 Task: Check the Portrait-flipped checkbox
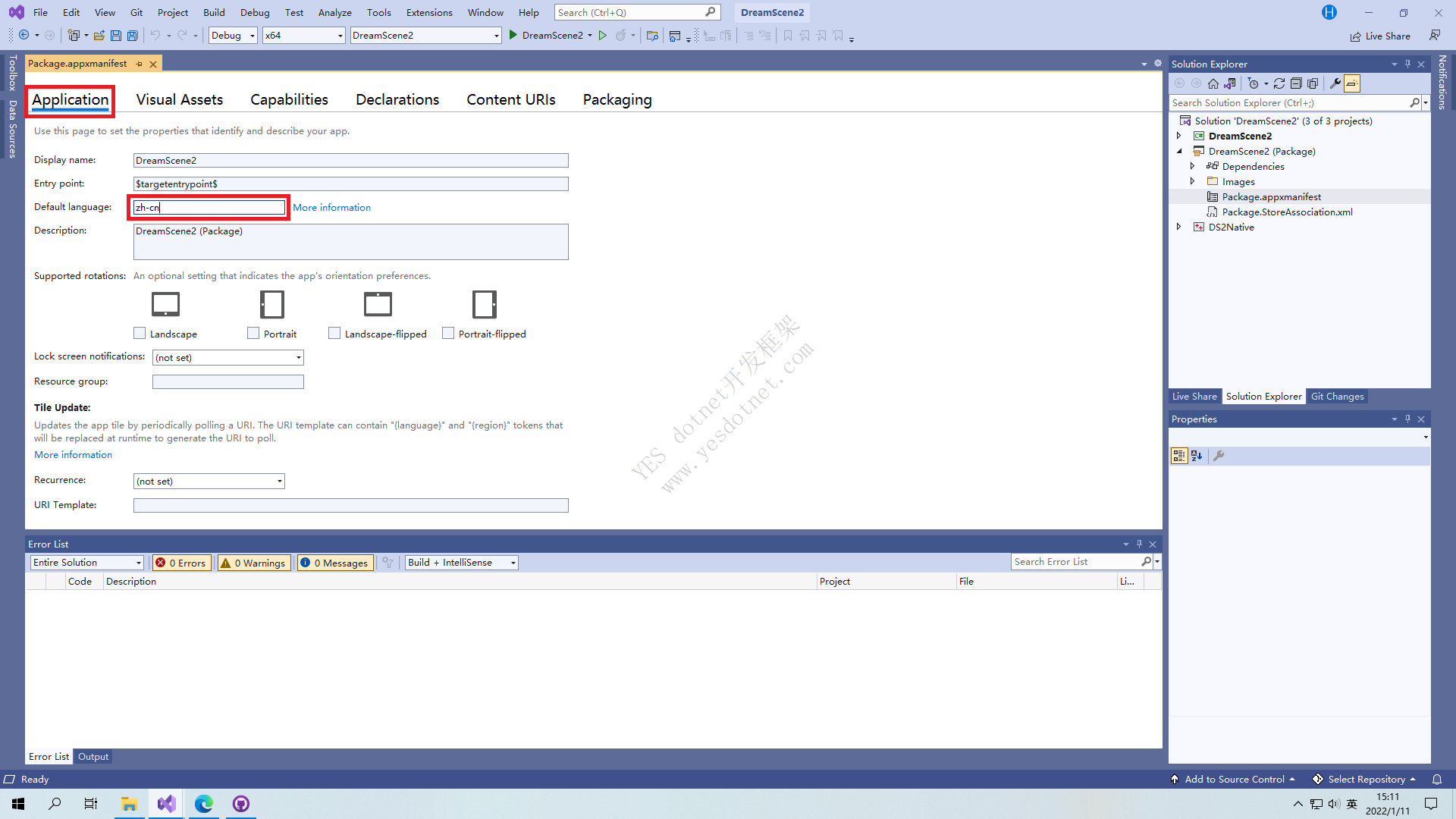click(x=448, y=334)
